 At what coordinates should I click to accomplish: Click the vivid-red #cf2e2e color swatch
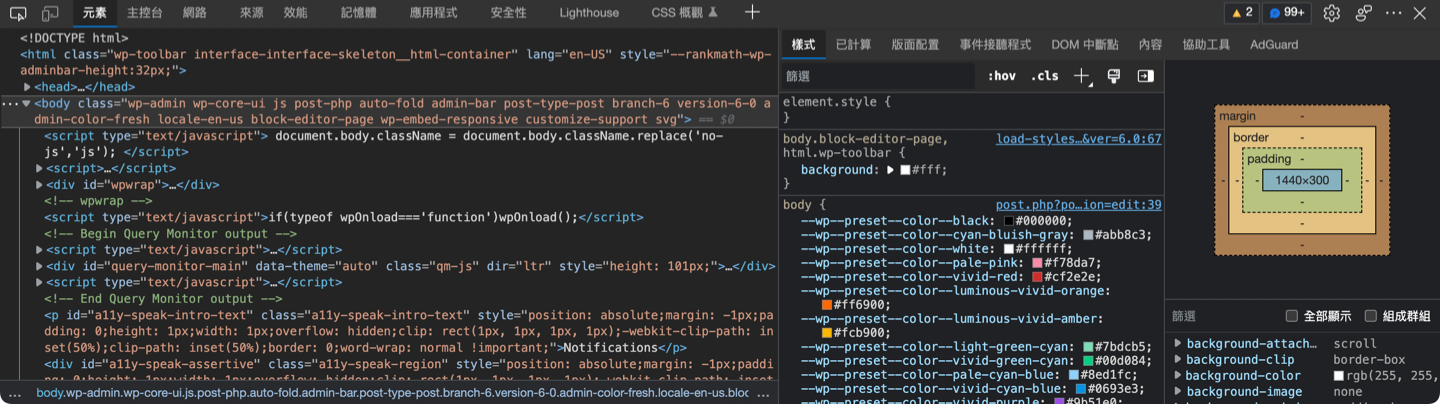tap(1037, 277)
